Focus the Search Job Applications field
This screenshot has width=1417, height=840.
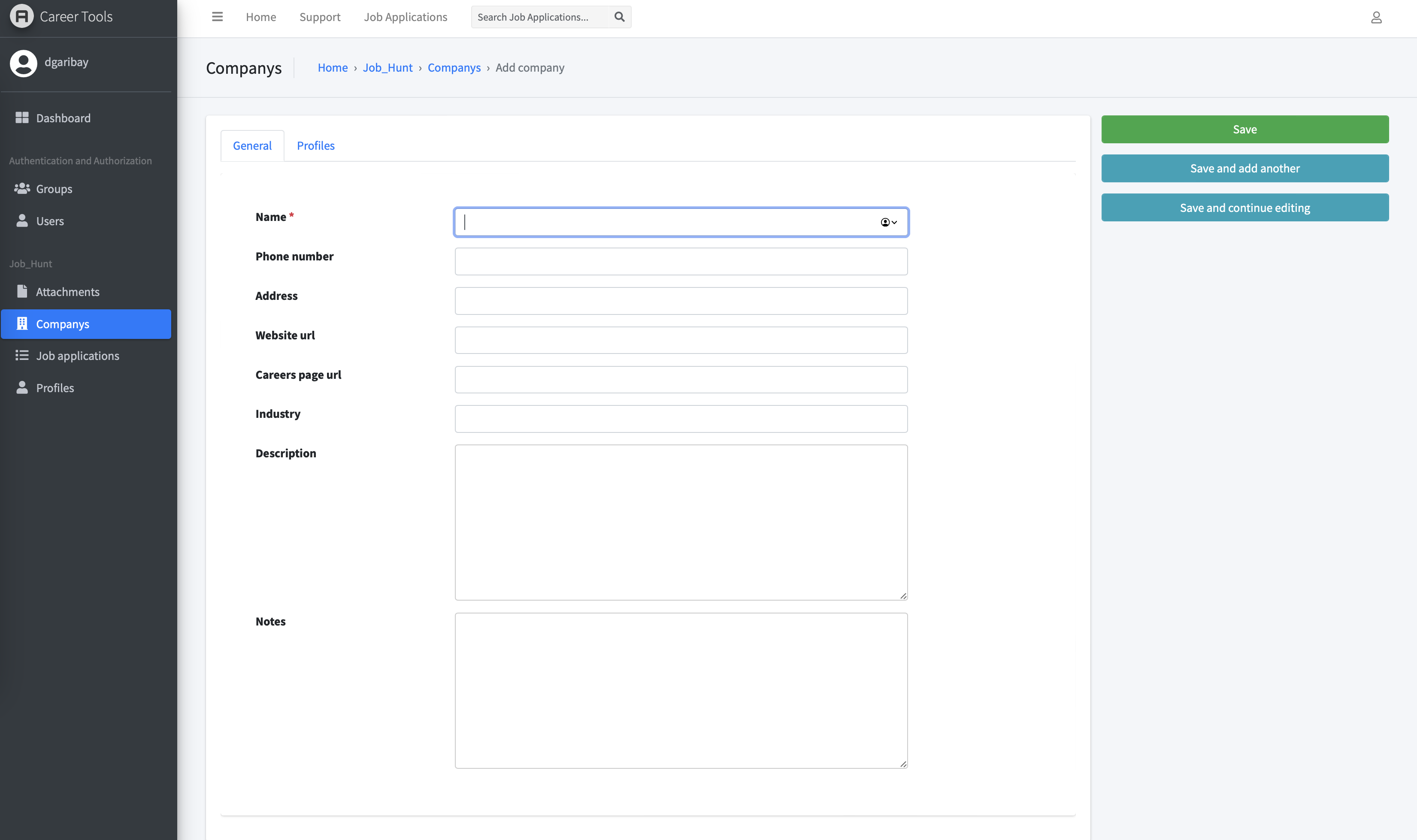point(539,17)
